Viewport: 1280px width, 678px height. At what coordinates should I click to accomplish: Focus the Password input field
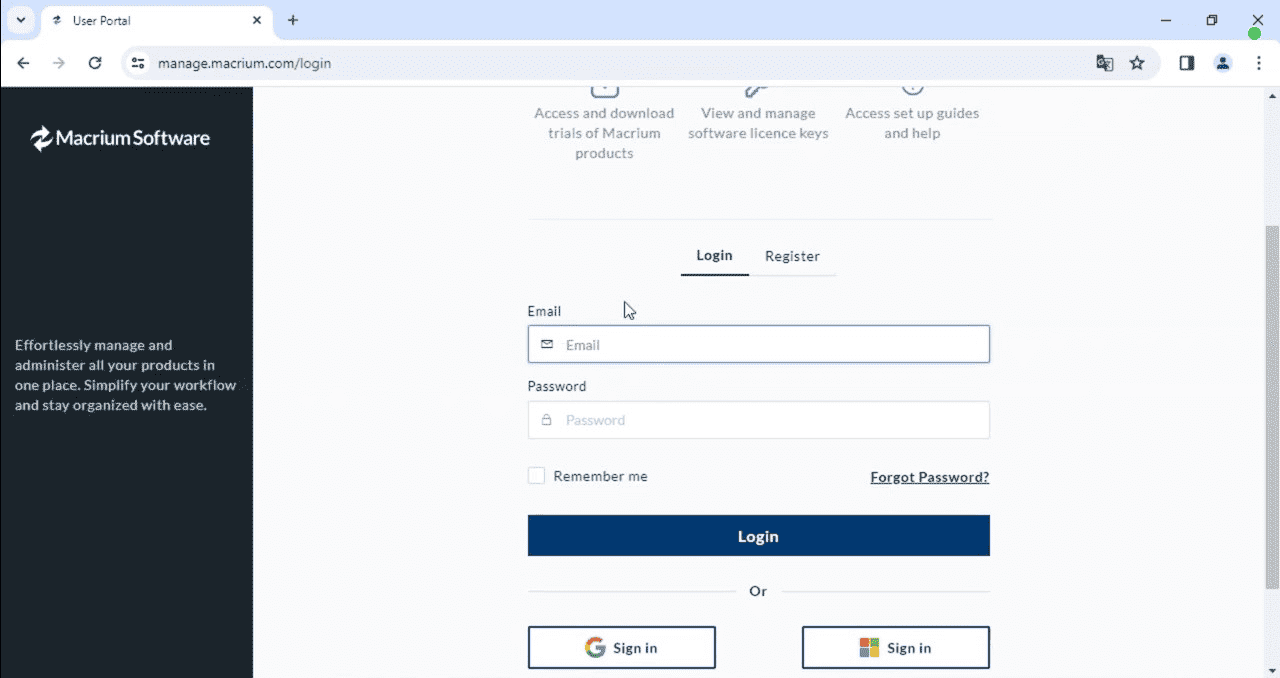click(759, 420)
